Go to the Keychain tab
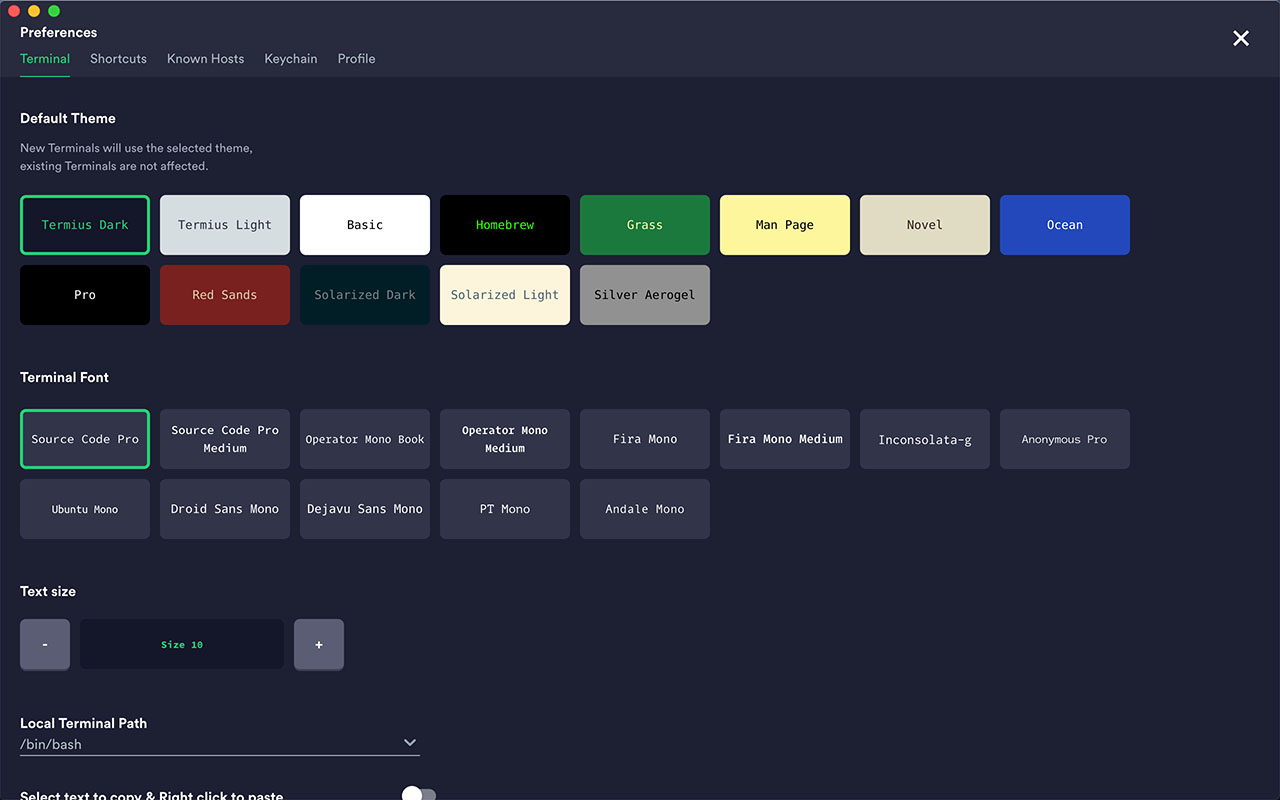Screen dimensions: 1280x800 (x=291, y=59)
